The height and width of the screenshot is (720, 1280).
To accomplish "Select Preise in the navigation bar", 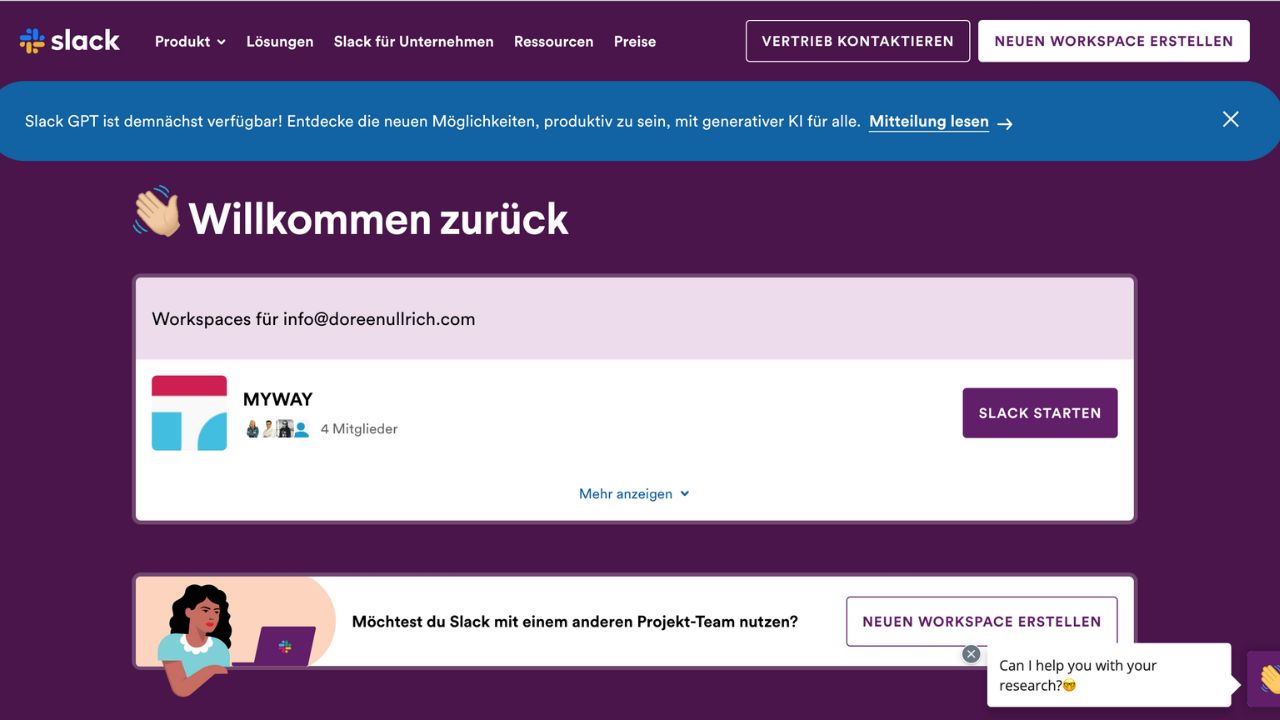I will tap(635, 42).
